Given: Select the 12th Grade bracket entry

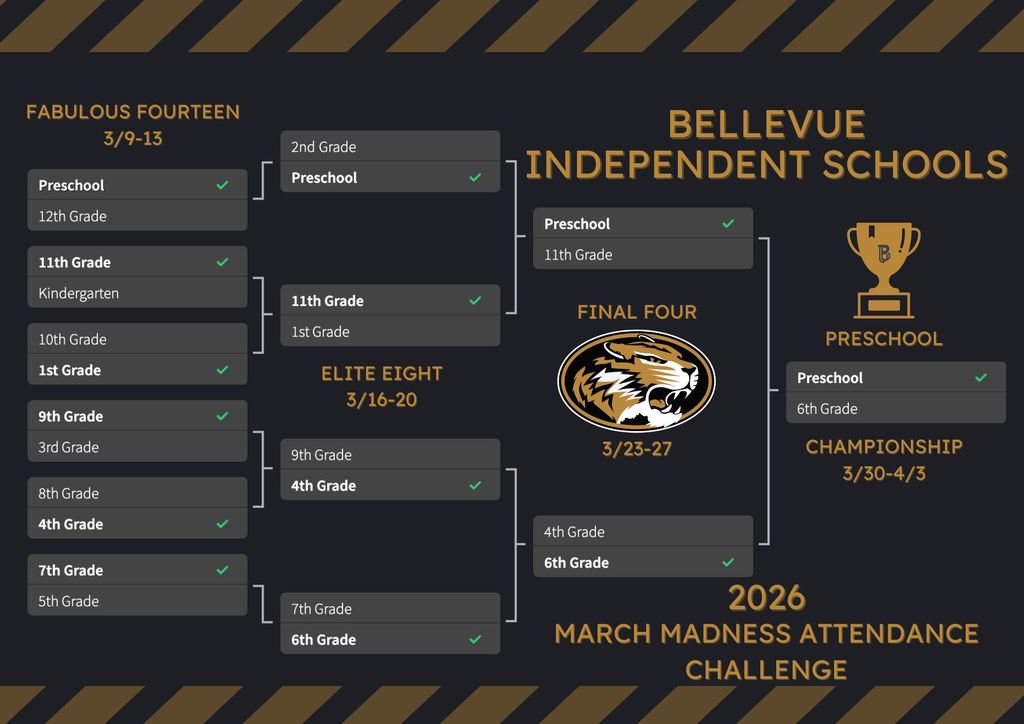Looking at the screenshot, I should (137, 216).
